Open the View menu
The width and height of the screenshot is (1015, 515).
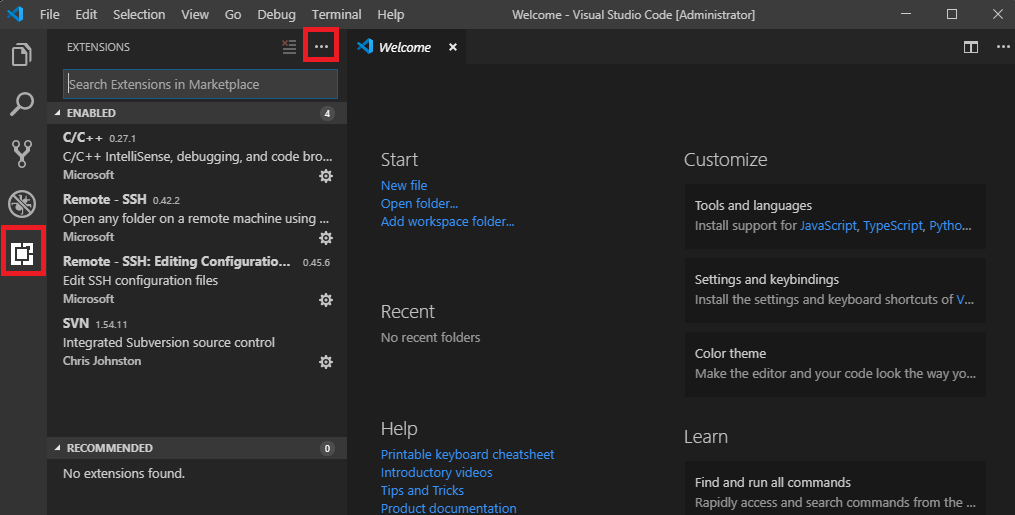pos(195,14)
